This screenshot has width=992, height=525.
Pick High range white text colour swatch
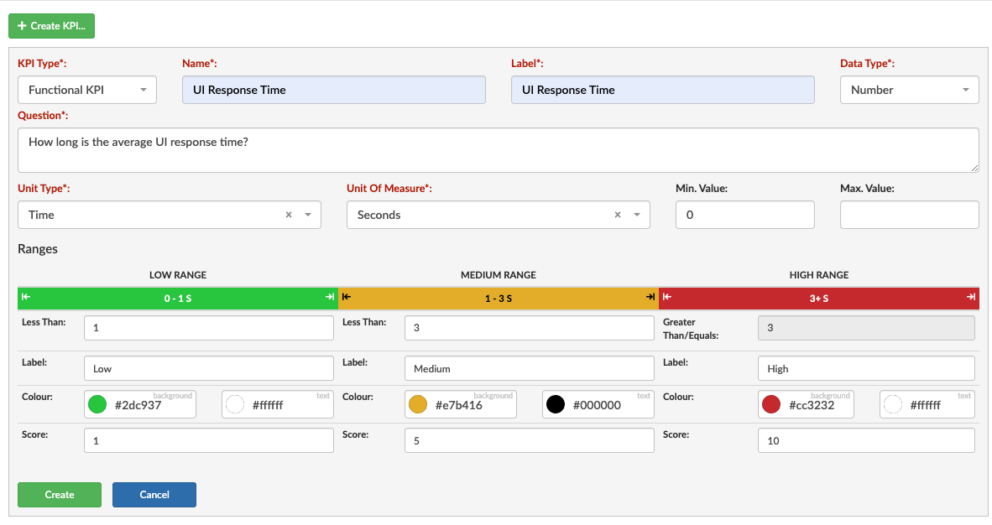click(893, 404)
